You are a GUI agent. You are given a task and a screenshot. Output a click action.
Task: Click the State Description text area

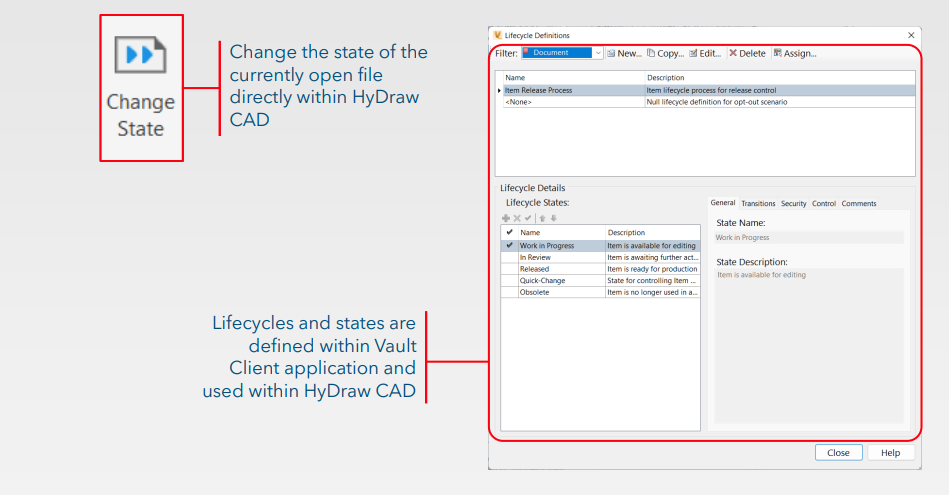pos(809,346)
